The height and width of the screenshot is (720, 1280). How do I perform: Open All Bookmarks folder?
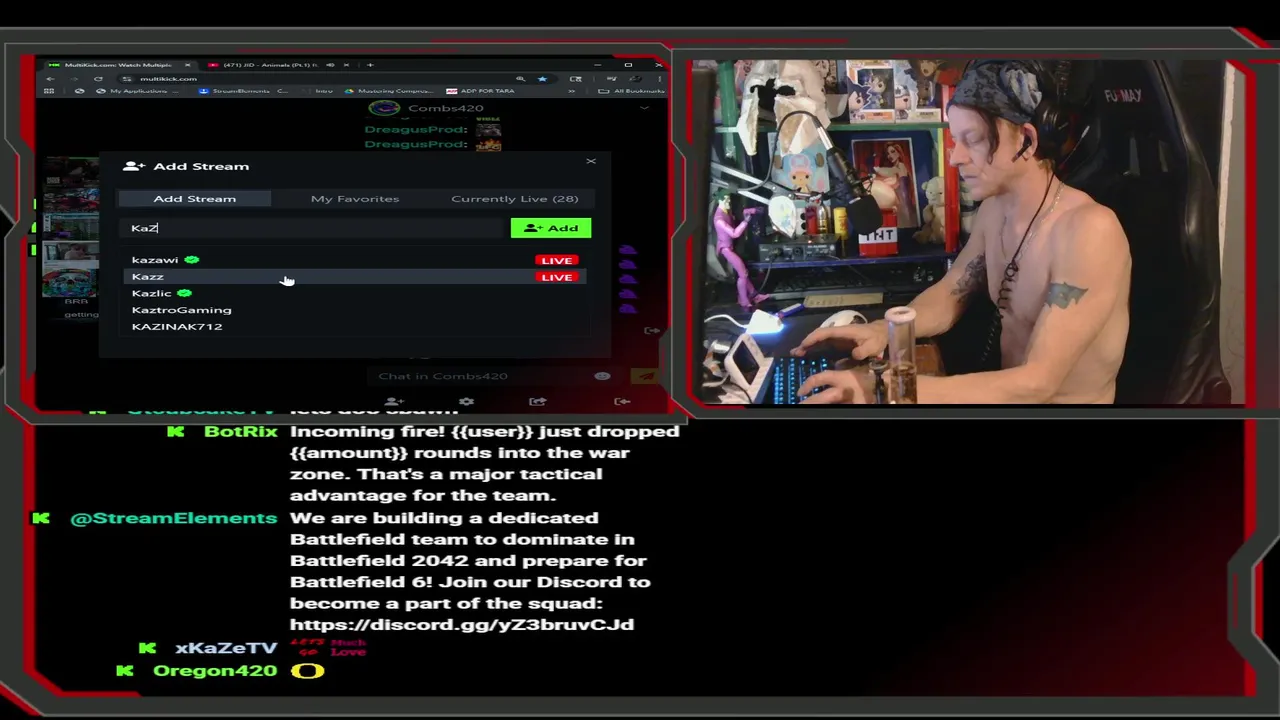click(631, 91)
